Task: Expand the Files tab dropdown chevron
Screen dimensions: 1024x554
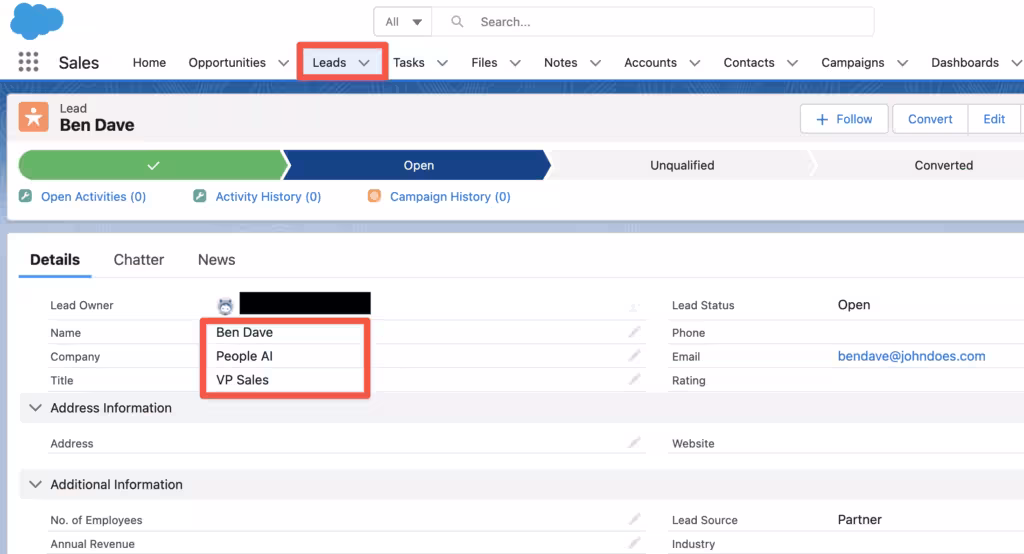Action: point(515,63)
